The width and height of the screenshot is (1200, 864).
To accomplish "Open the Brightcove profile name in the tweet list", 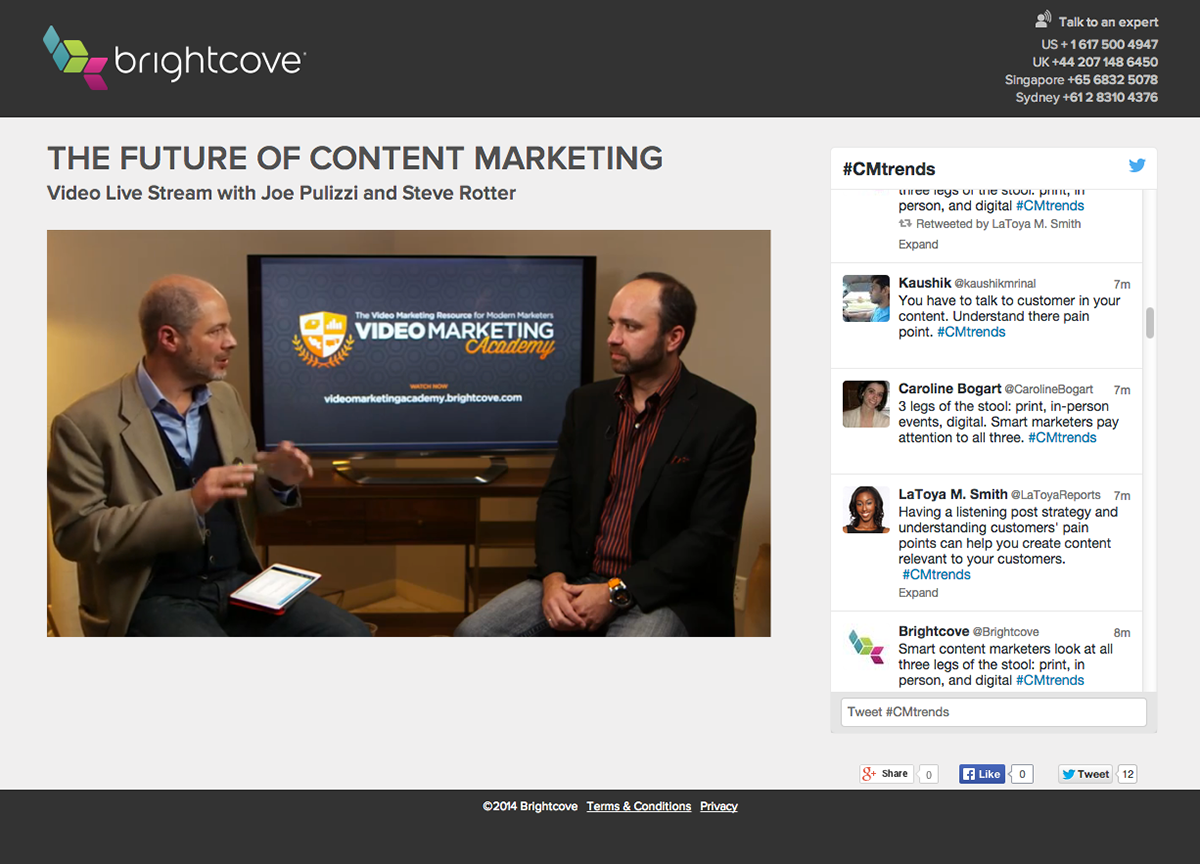I will (x=934, y=631).
